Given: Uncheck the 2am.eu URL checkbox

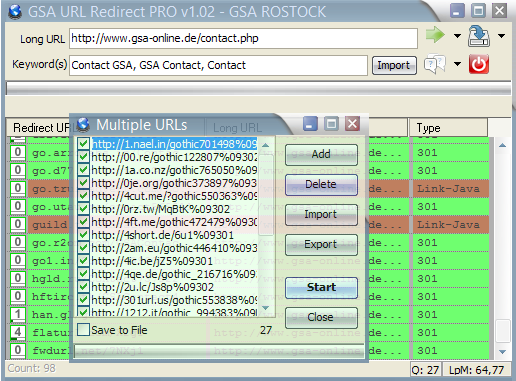Looking at the screenshot, I should click(x=83, y=248).
